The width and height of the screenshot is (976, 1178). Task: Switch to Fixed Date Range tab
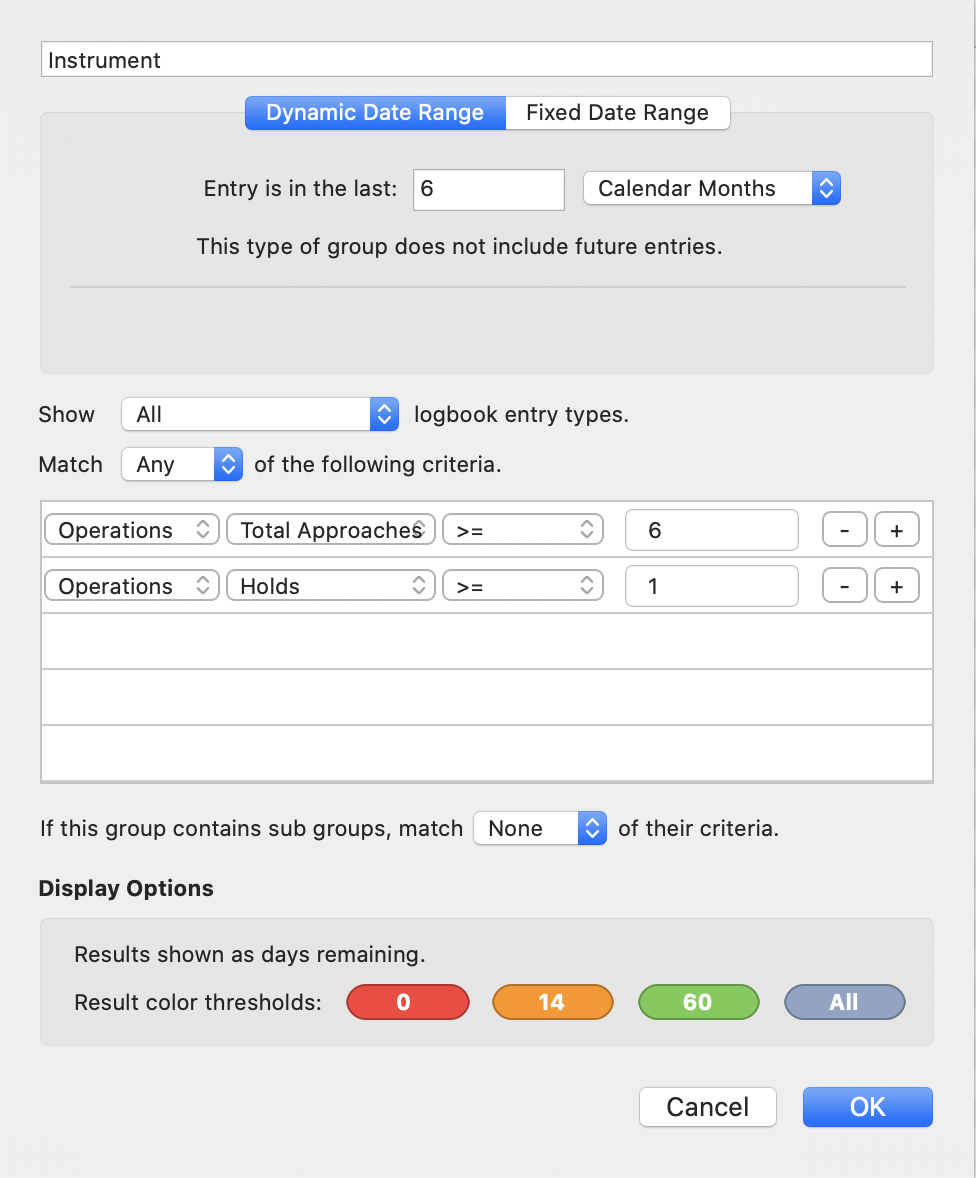pyautogui.click(x=618, y=113)
